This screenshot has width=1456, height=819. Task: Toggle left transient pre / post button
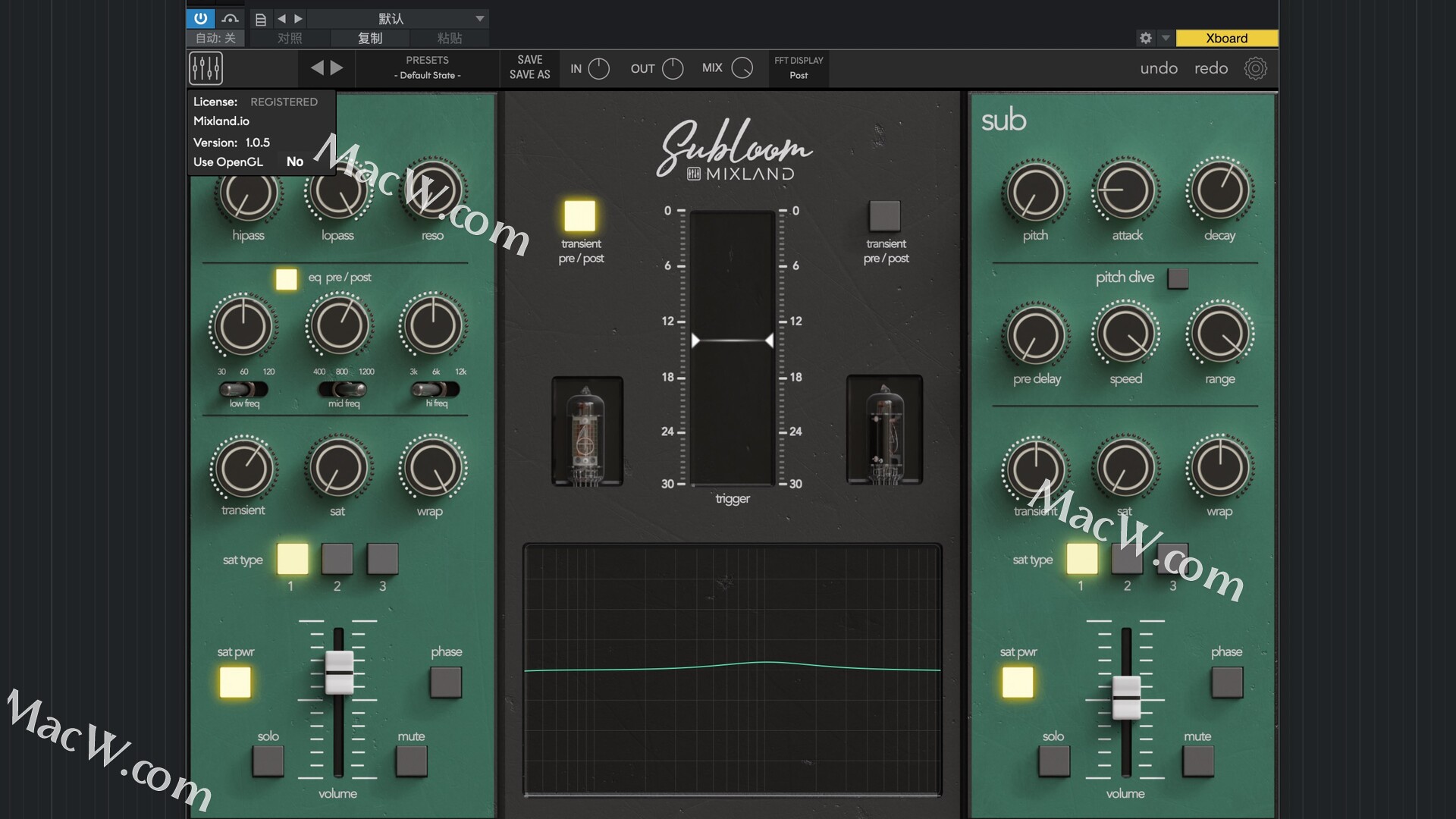[580, 215]
